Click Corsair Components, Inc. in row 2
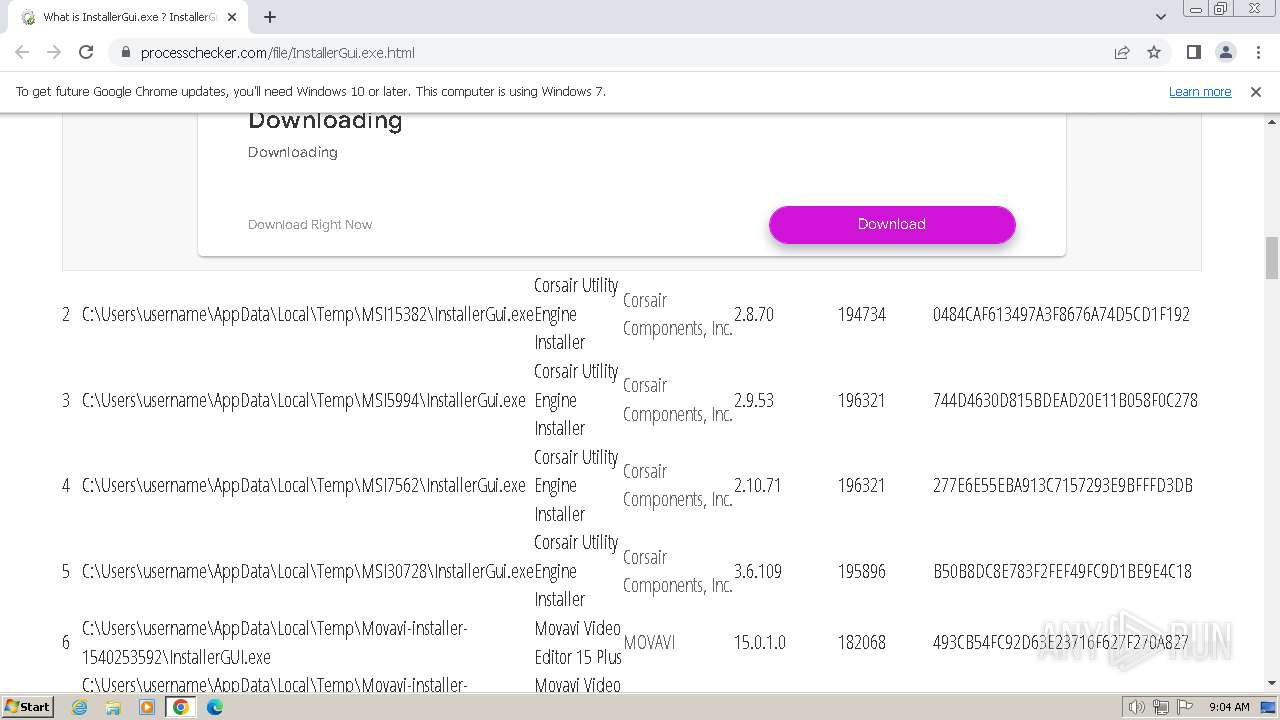This screenshot has height=720, width=1280. pos(678,314)
